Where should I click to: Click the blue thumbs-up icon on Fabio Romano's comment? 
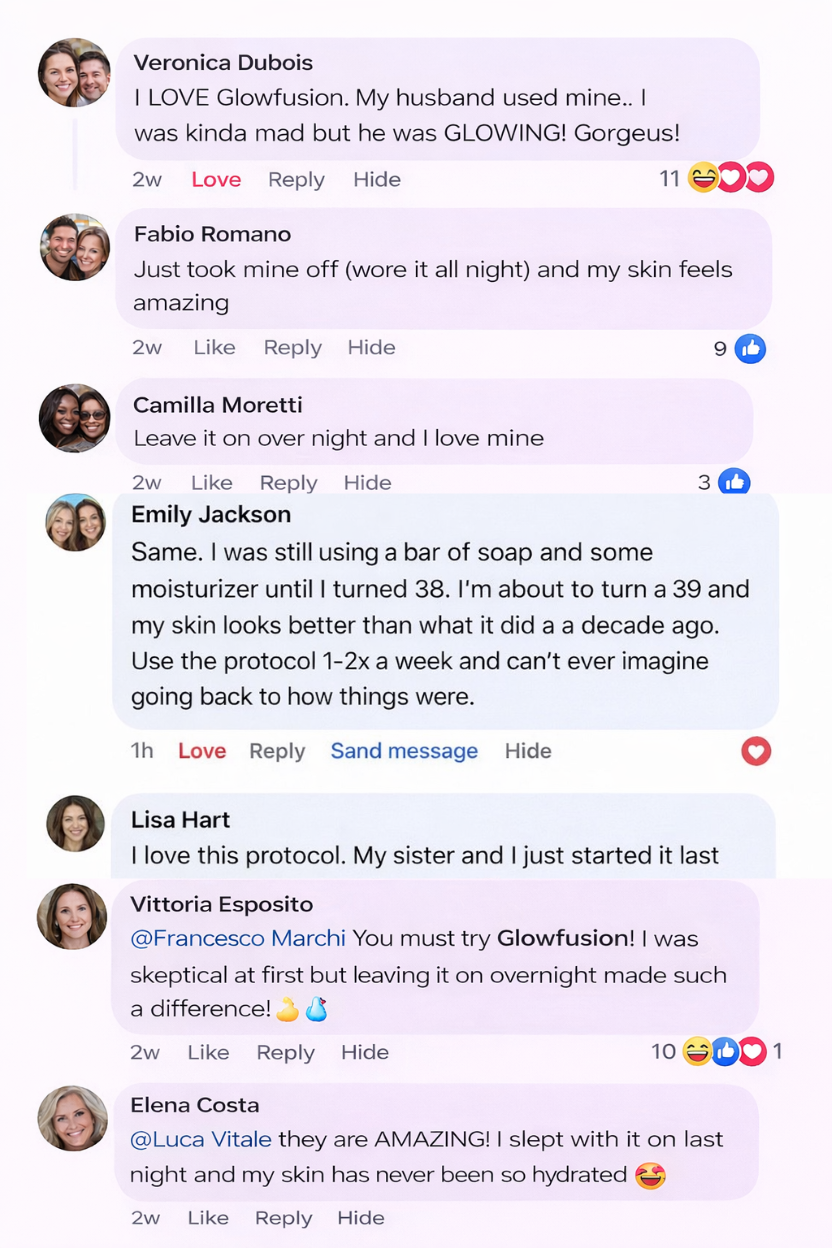pyautogui.click(x=750, y=349)
